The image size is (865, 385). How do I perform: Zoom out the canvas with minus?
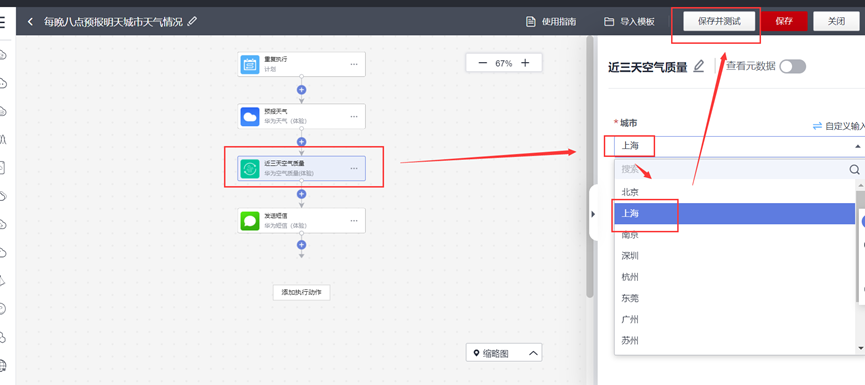click(482, 63)
